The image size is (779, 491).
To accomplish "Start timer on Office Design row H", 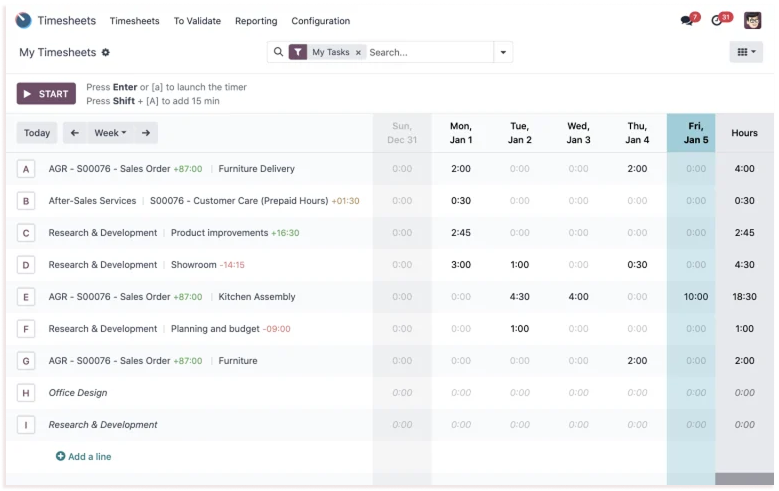I will (x=26, y=393).
